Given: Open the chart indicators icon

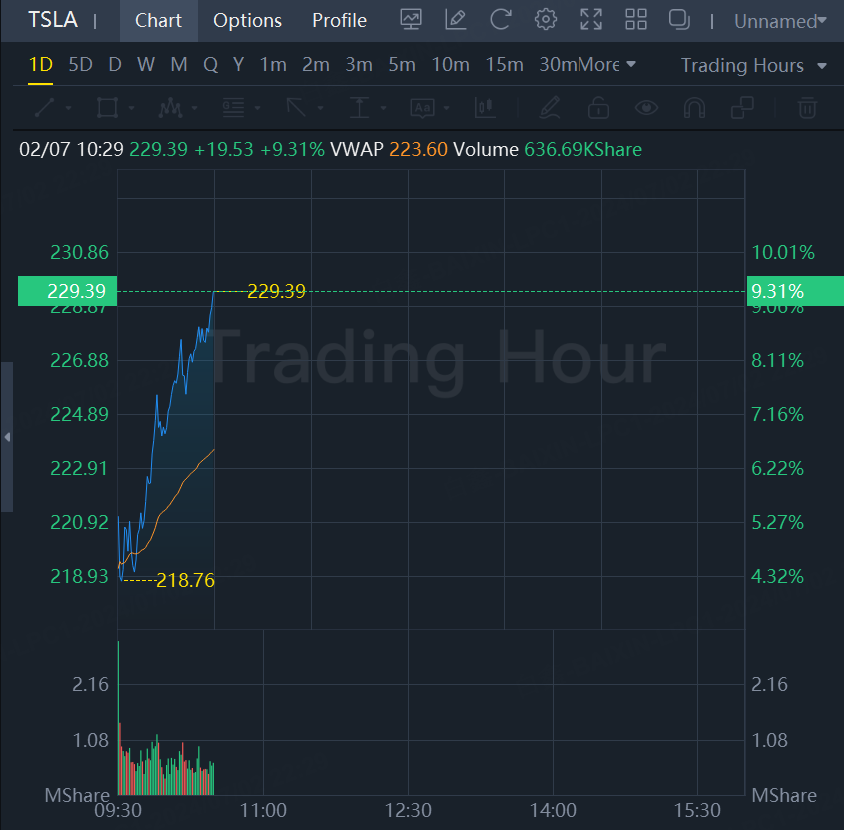Looking at the screenshot, I should [x=410, y=20].
